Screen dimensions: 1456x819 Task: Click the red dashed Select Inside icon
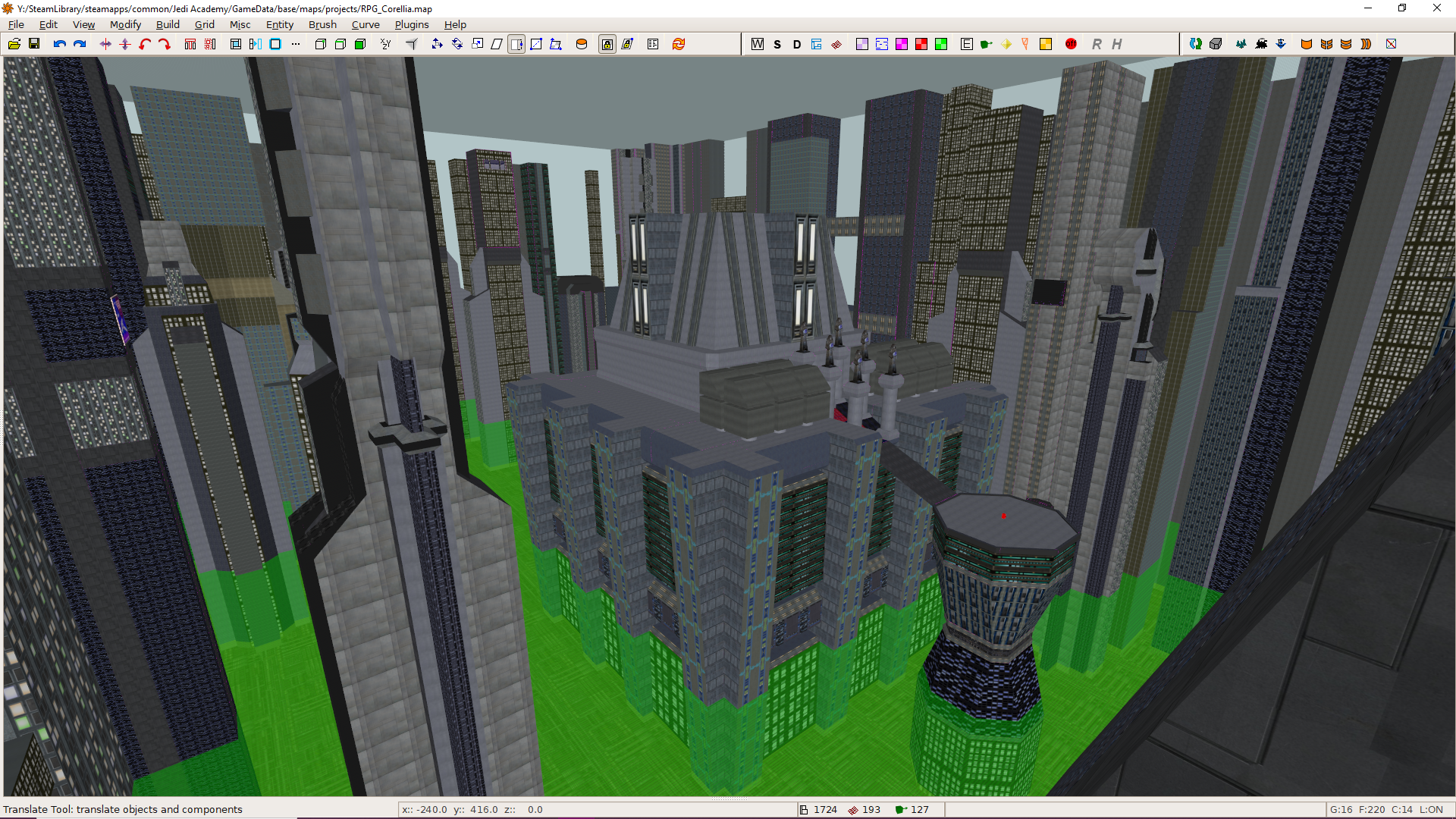point(210,44)
